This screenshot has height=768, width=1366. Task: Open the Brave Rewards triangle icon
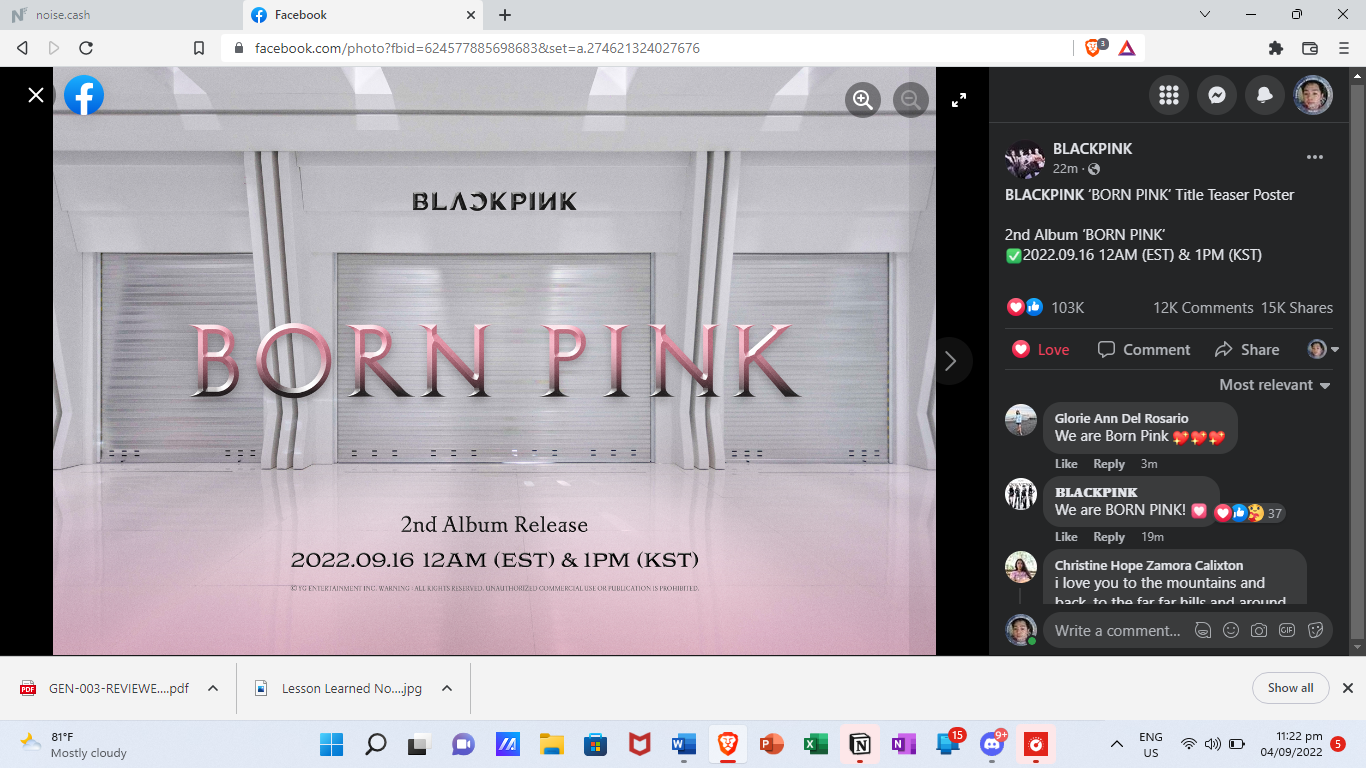point(1126,48)
